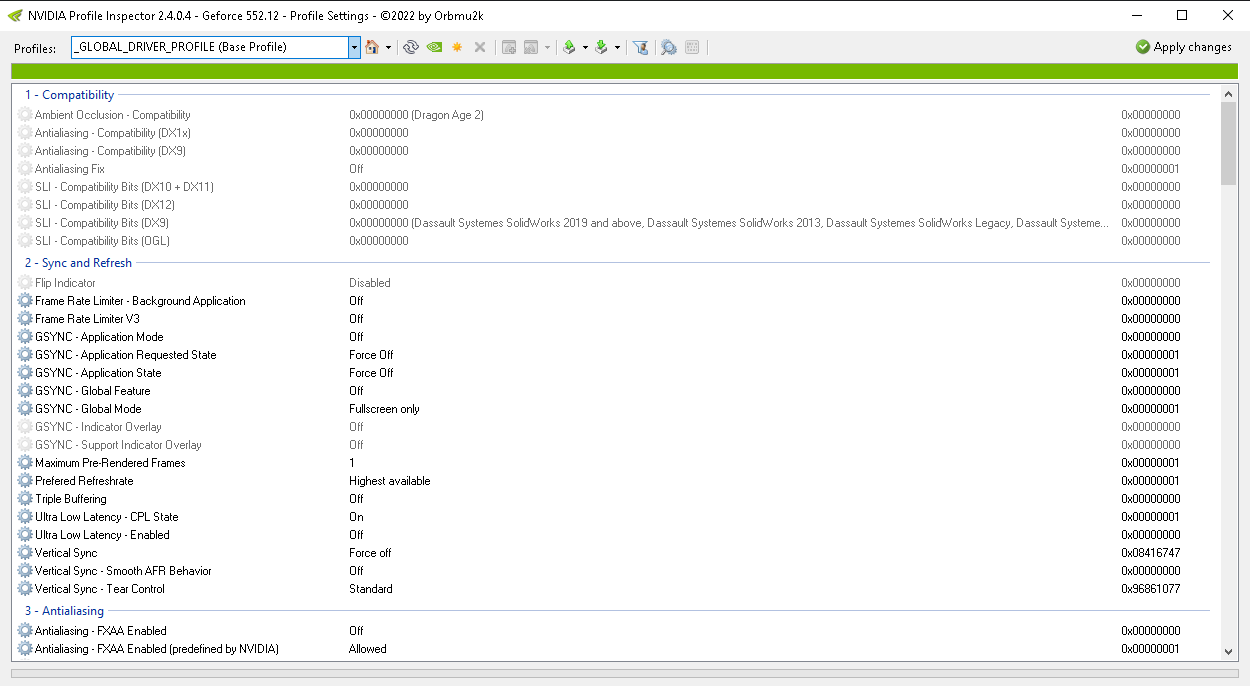1250x686 pixels.
Task: Select the Vertical Sync - Smooth AFR Behavior row
Action: [x=614, y=571]
